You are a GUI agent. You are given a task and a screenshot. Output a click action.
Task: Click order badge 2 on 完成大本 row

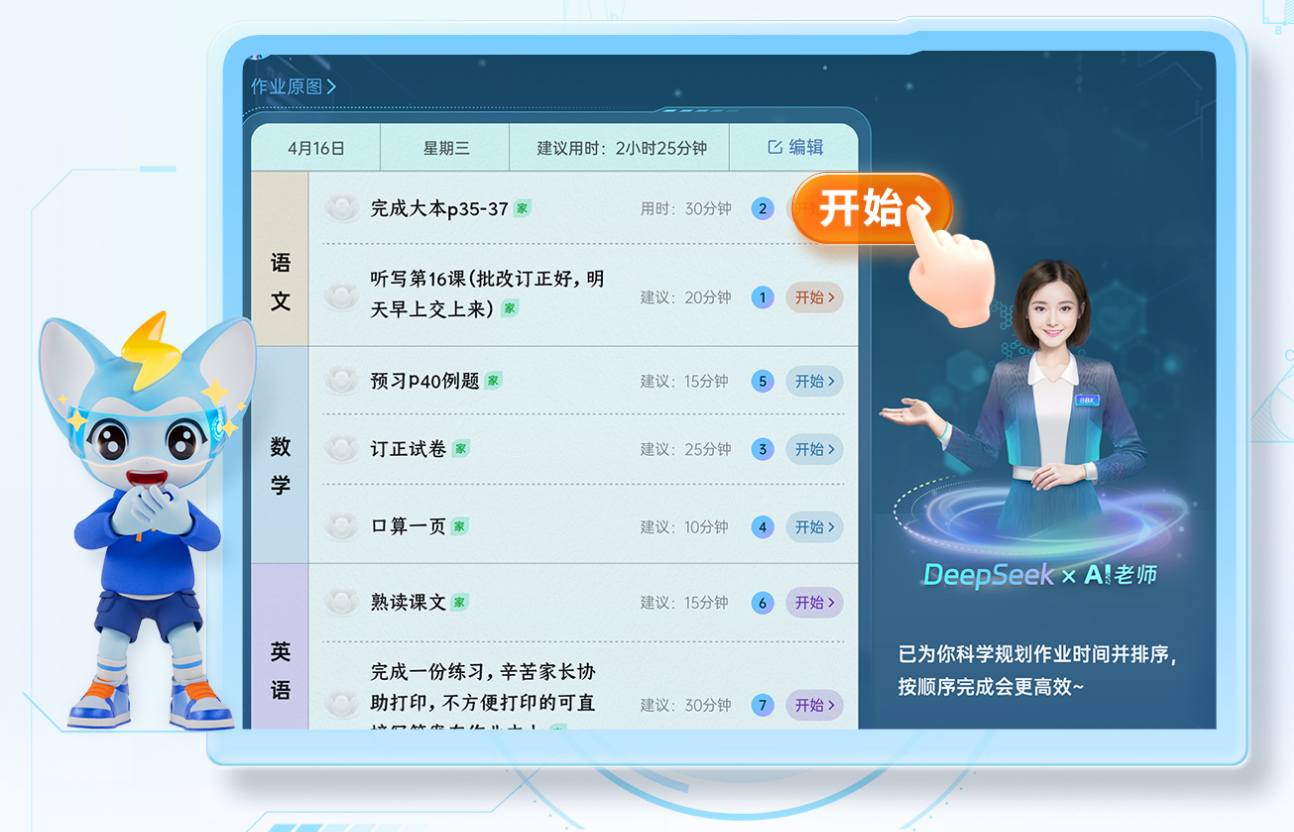pos(763,209)
